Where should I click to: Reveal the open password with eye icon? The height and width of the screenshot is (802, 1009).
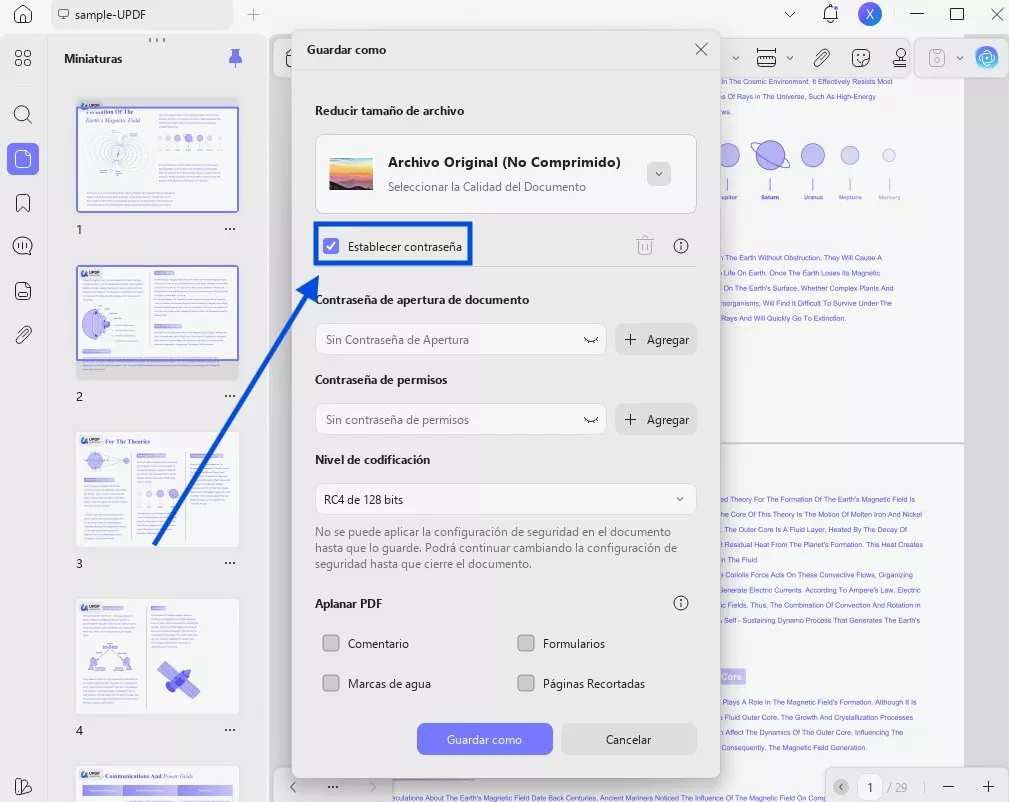click(x=591, y=340)
